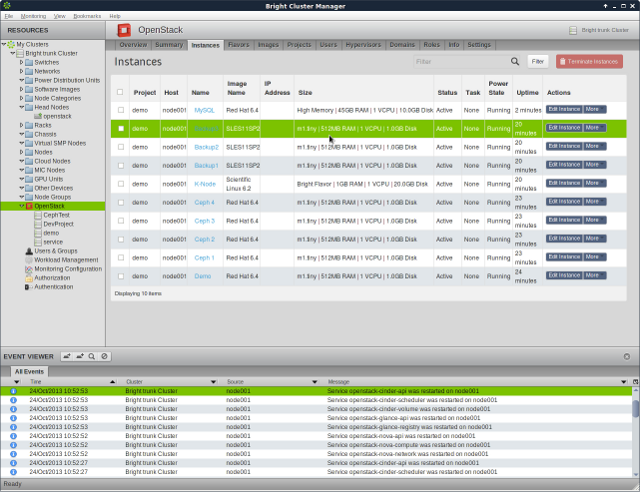Click Monitoring Configuration icon in tree
This screenshot has width=640, height=492.
pos(29,269)
